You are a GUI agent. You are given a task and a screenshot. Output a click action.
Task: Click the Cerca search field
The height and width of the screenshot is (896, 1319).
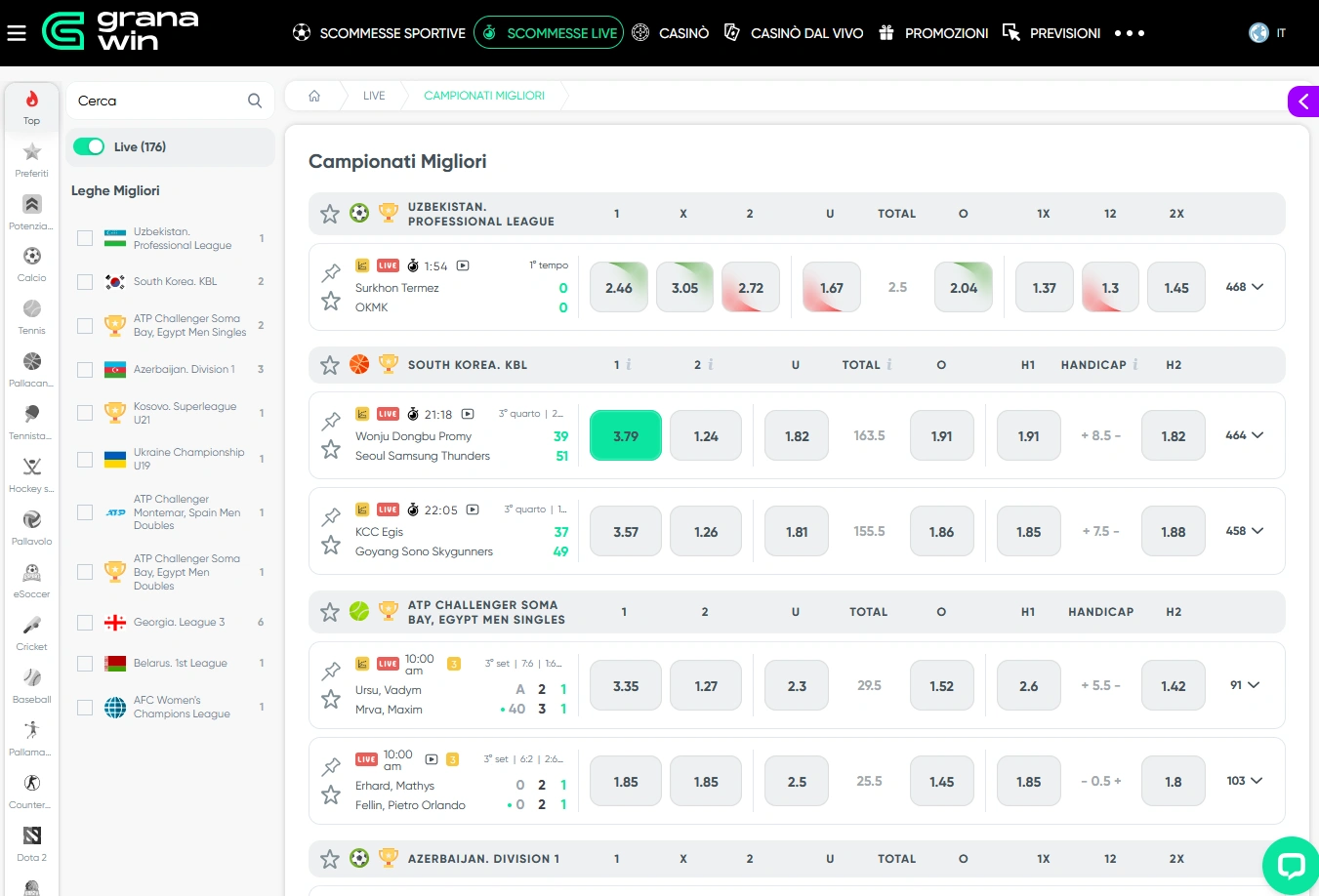(156, 101)
